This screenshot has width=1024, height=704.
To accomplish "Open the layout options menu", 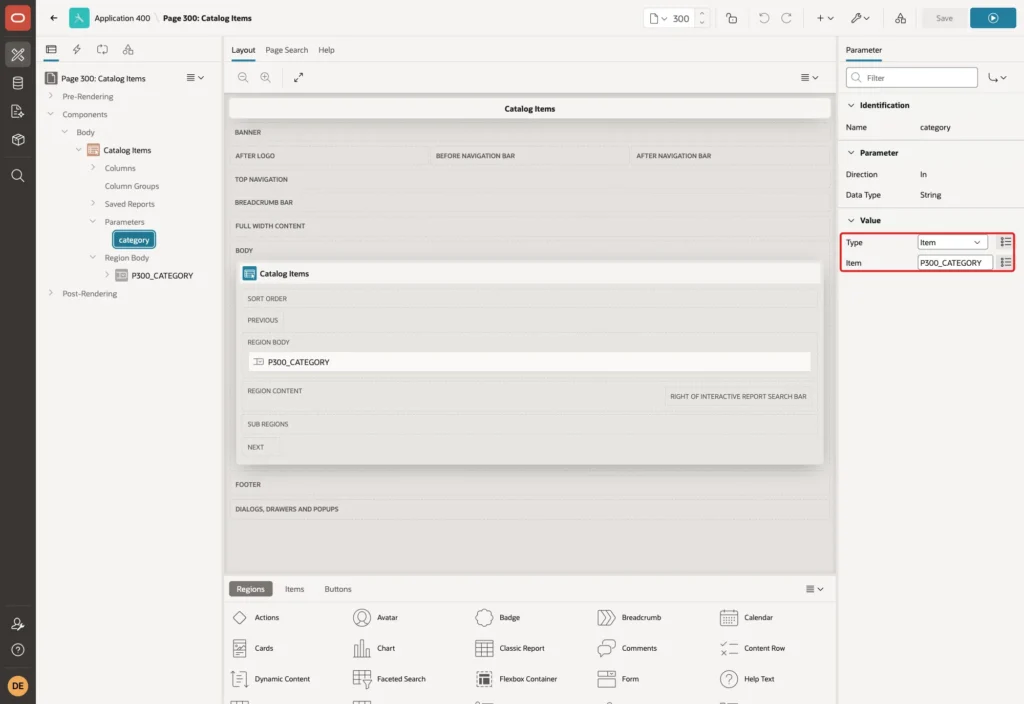I will pyautogui.click(x=810, y=77).
